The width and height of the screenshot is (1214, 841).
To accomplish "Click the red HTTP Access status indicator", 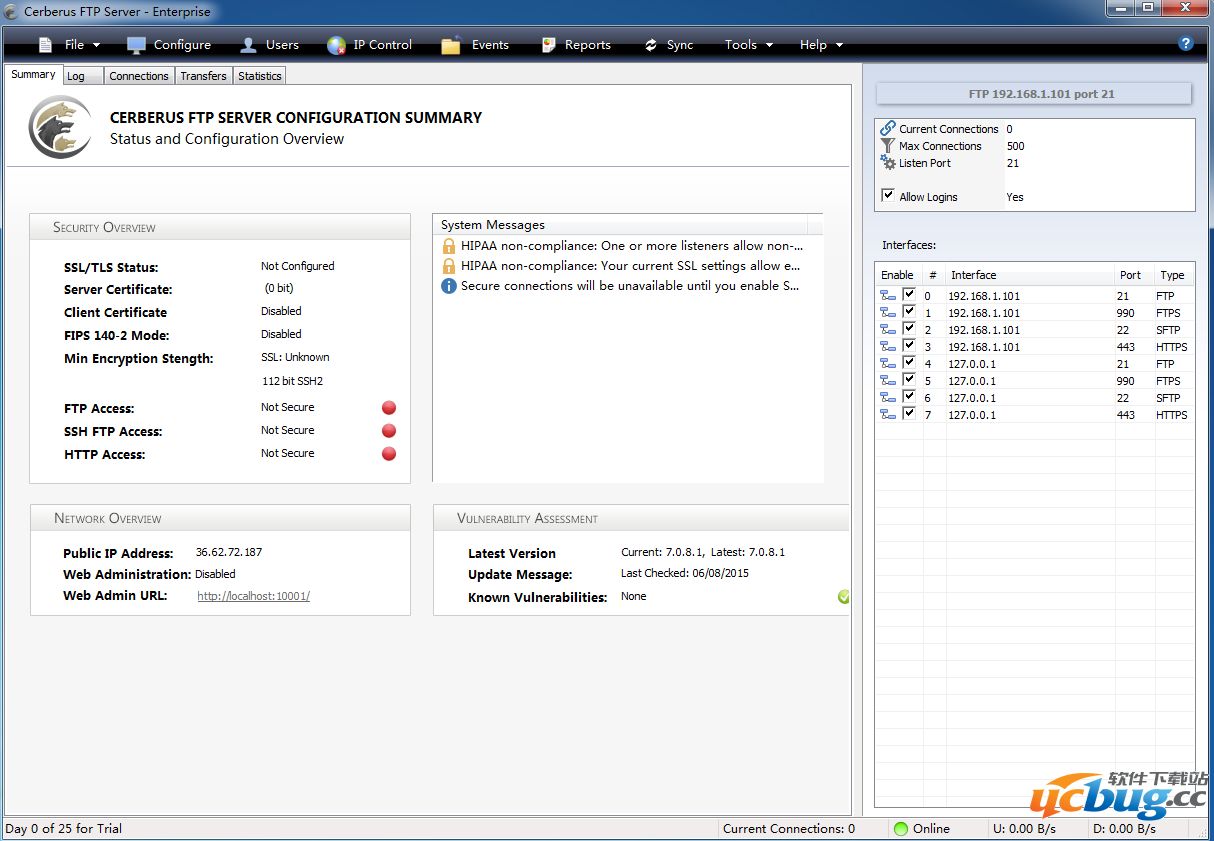I will [389, 454].
